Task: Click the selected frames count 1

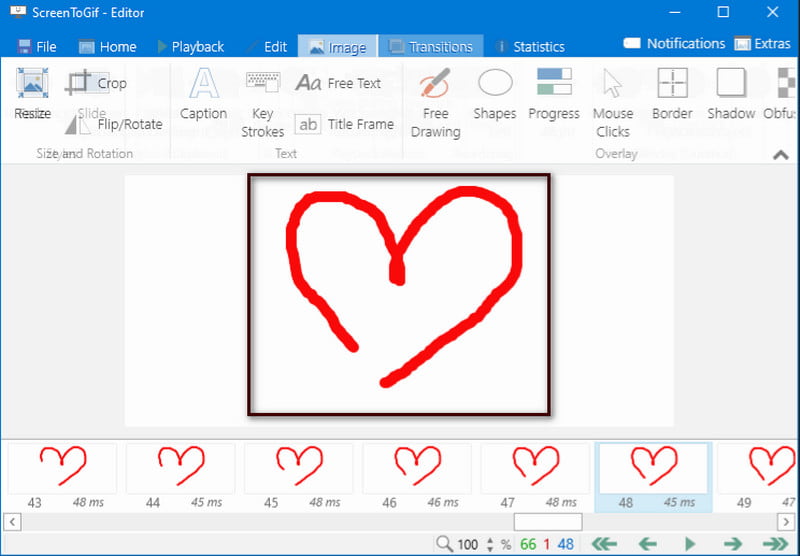Action: [546, 544]
